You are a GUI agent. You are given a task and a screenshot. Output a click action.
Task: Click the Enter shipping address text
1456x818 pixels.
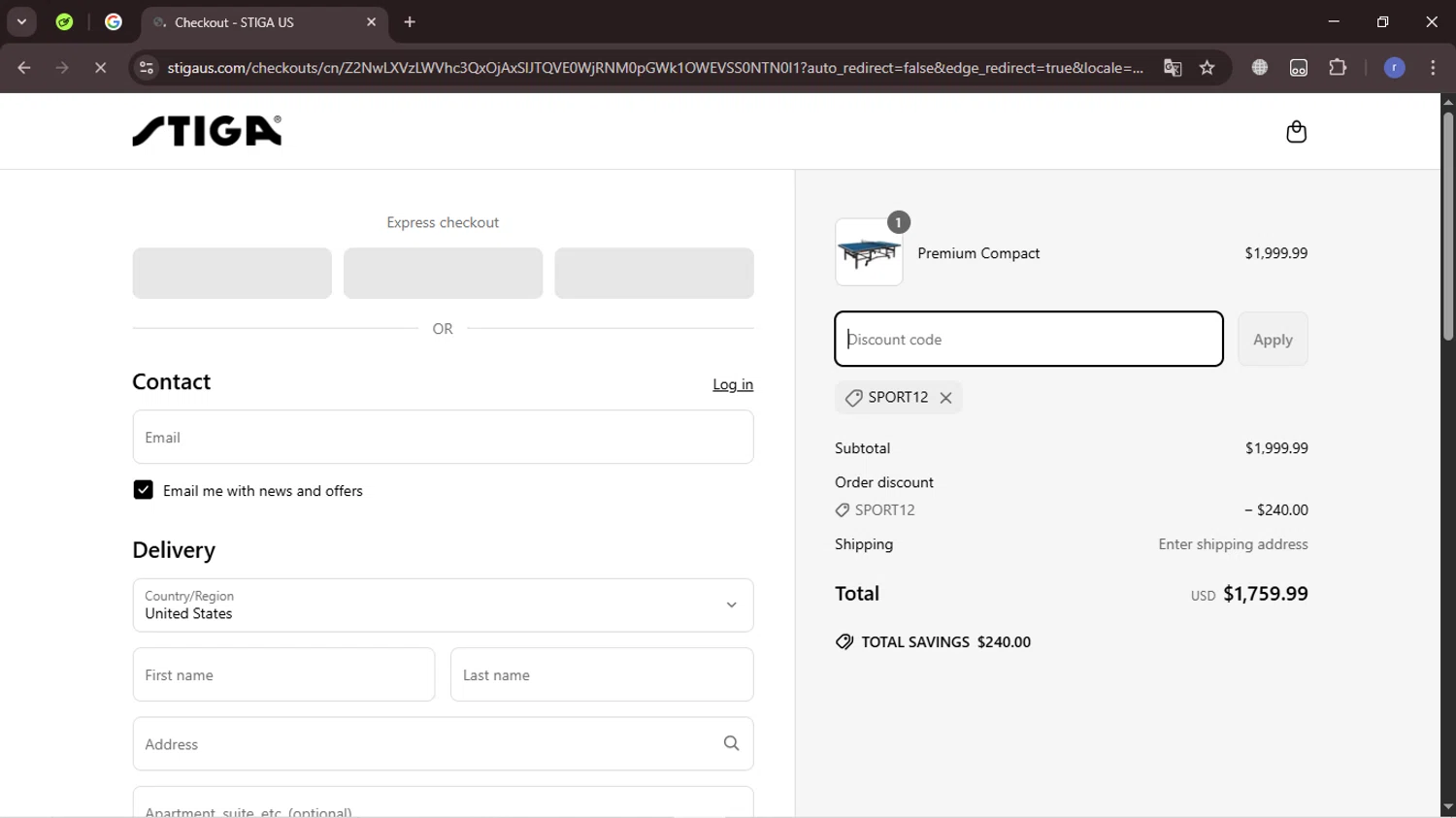pos(1233,544)
